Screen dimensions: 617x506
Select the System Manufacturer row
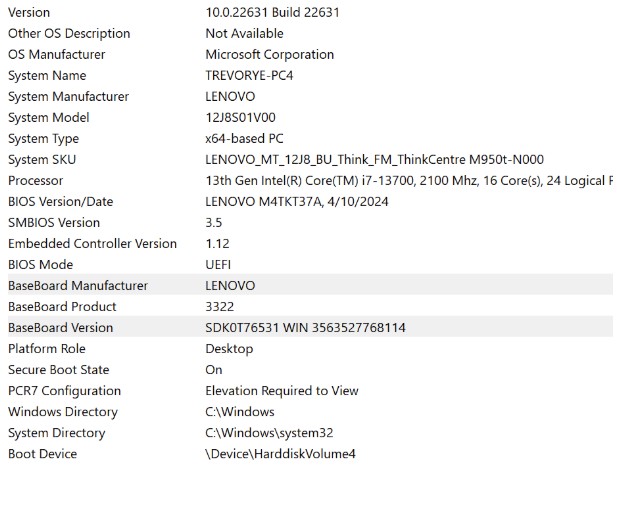pos(68,96)
